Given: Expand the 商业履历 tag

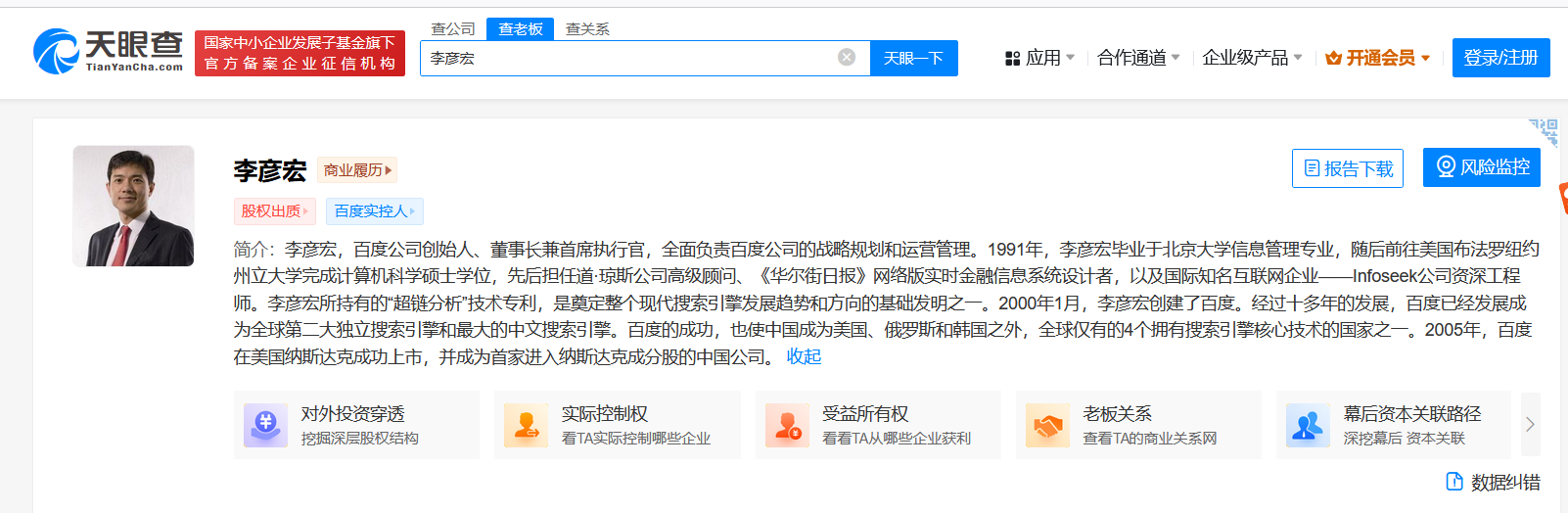Looking at the screenshot, I should (x=357, y=170).
